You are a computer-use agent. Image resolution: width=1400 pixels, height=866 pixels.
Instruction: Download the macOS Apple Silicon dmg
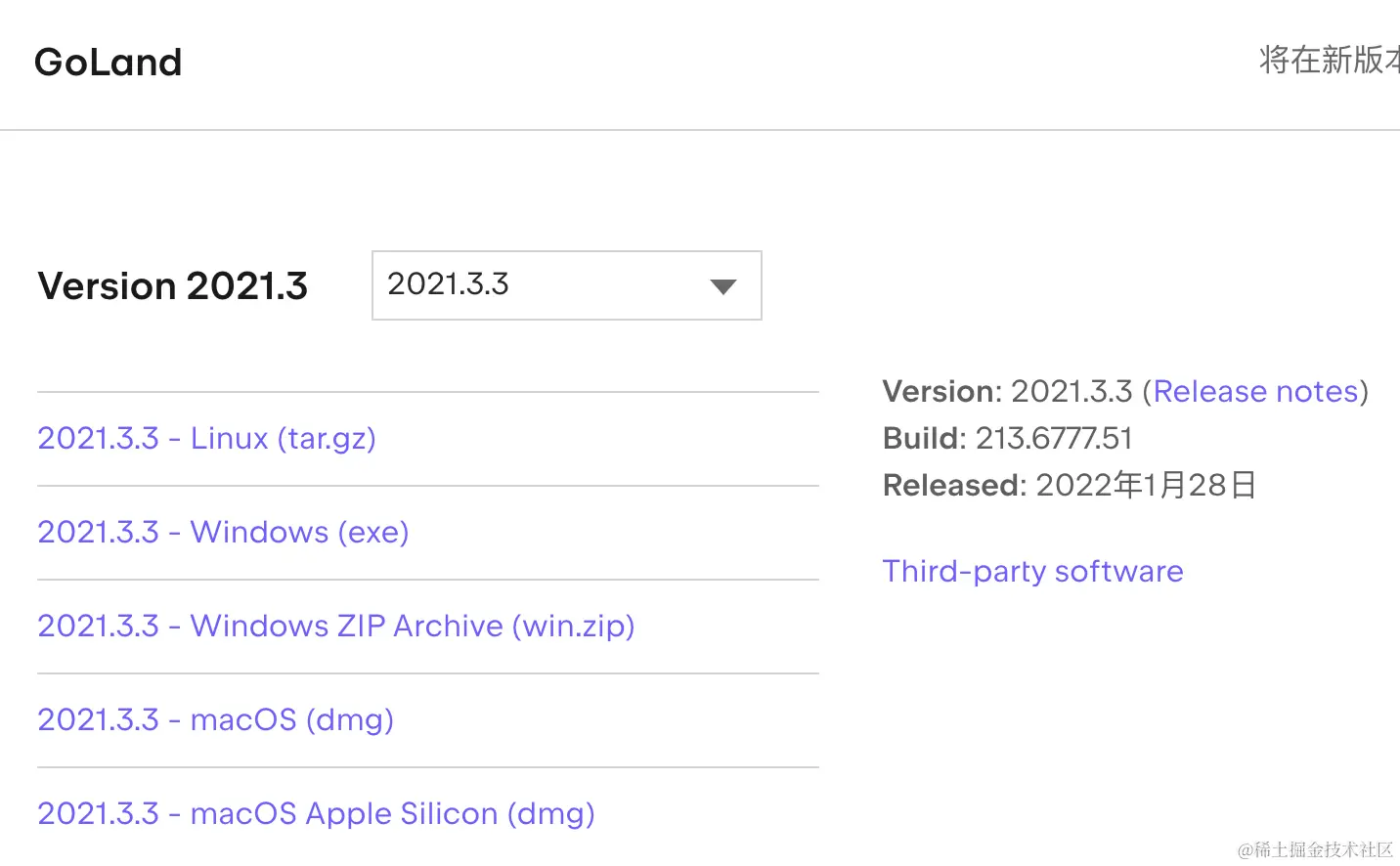coord(316,813)
